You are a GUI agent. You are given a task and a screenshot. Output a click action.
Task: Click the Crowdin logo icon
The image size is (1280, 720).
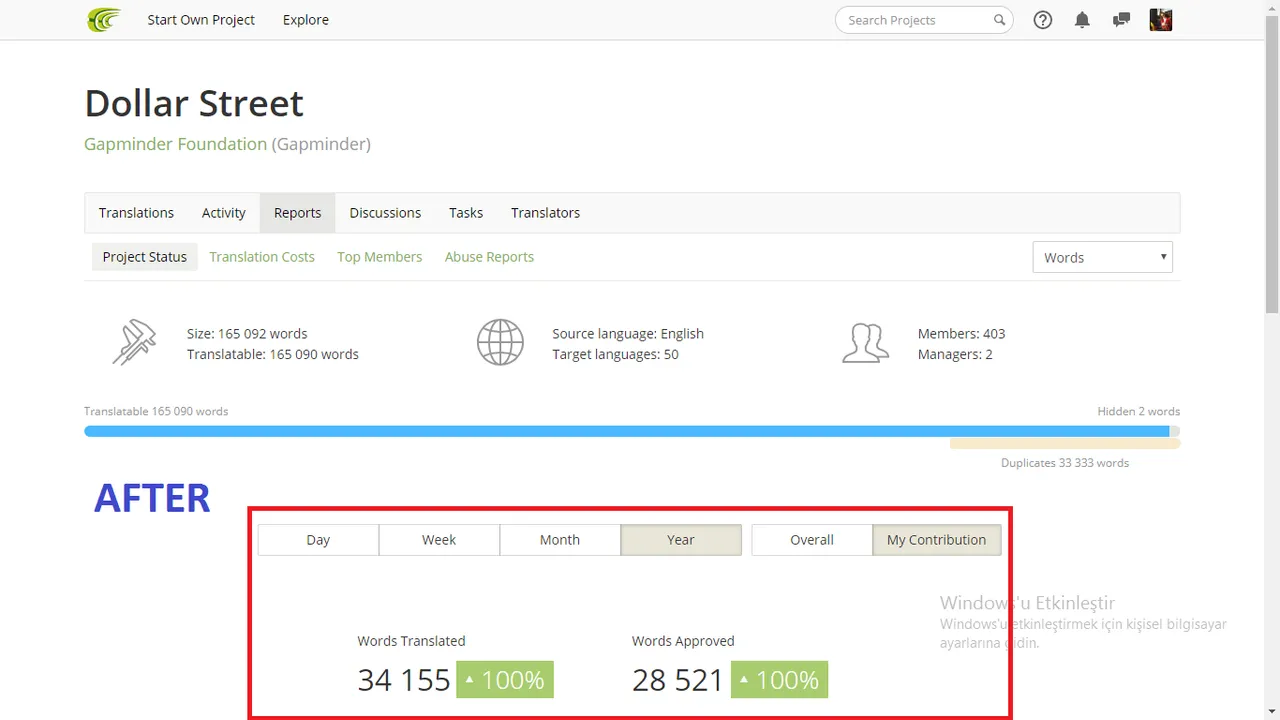[104, 19]
